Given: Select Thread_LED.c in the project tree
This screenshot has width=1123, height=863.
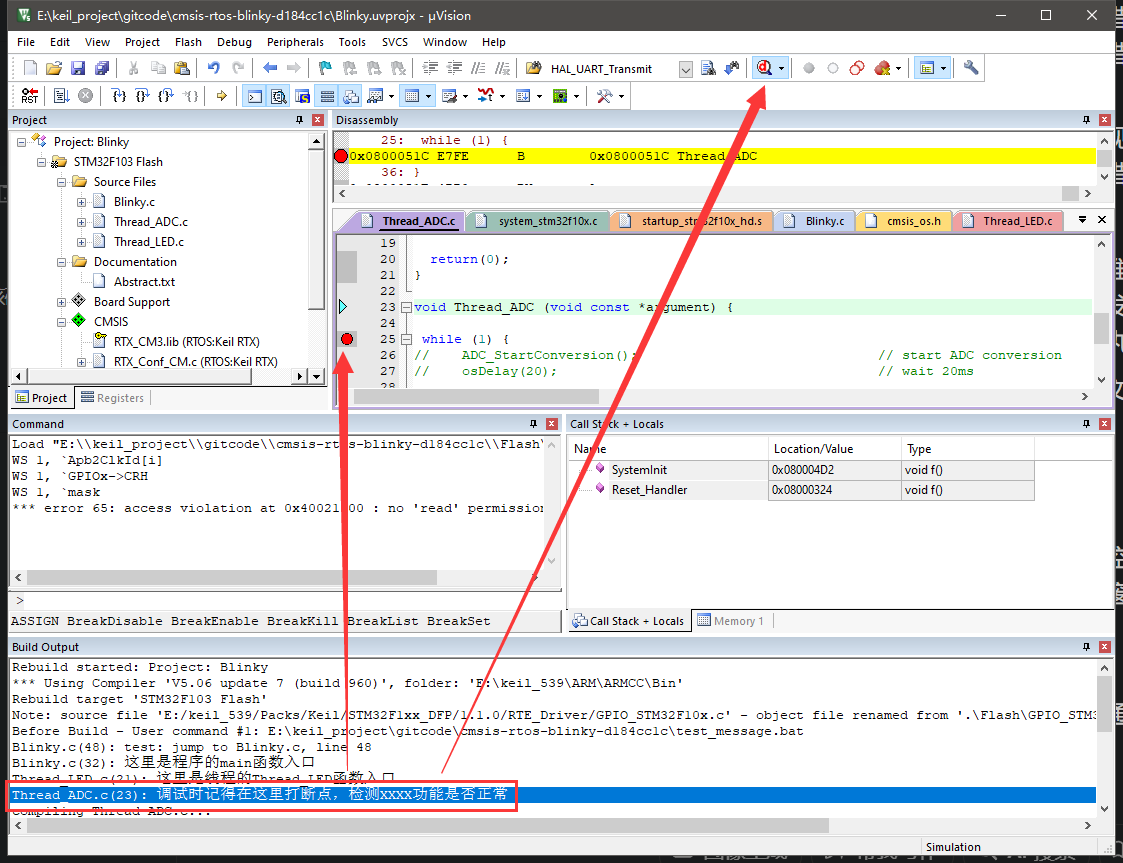Looking at the screenshot, I should (x=148, y=242).
